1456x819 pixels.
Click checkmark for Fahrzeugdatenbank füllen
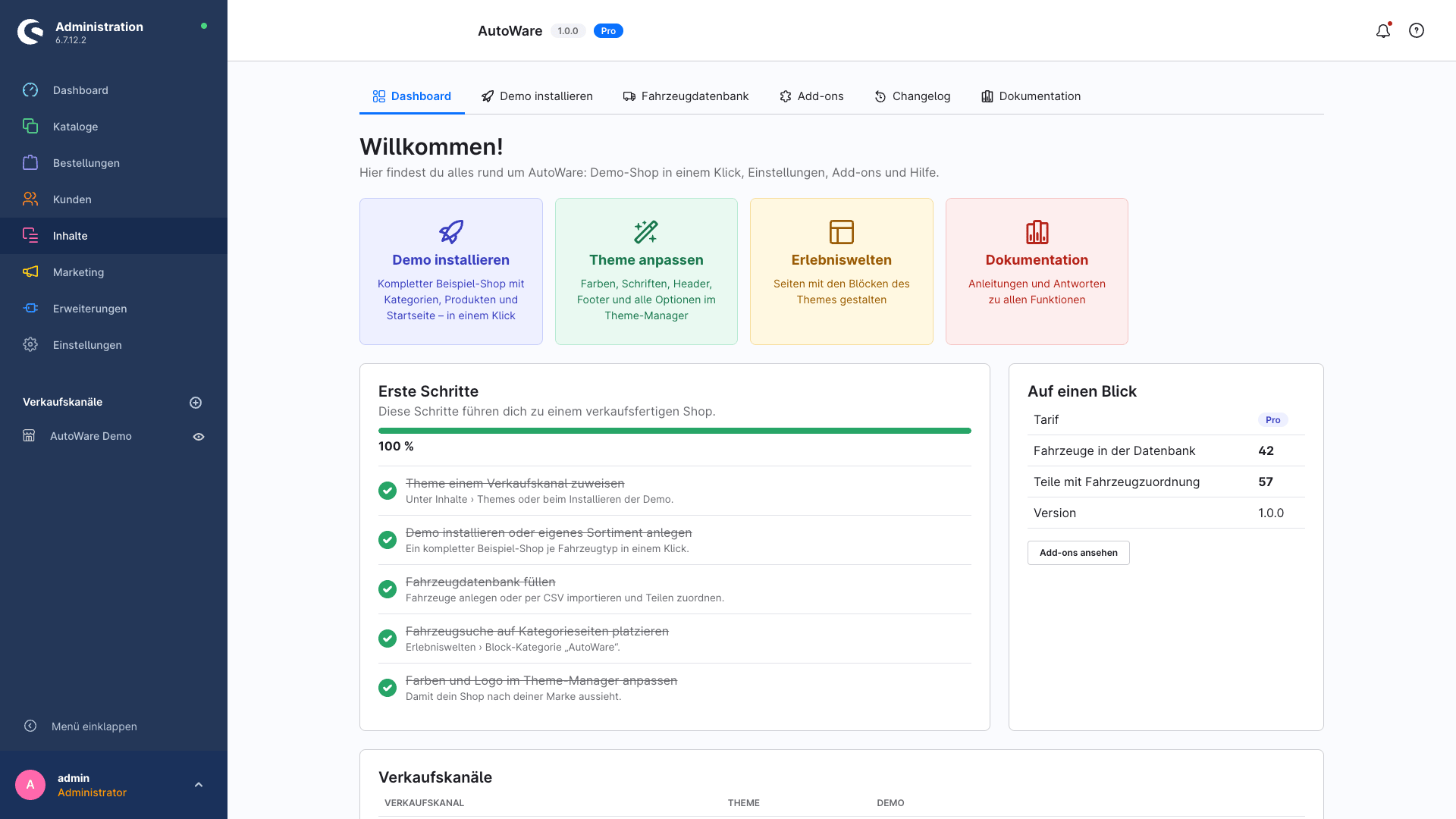click(388, 589)
